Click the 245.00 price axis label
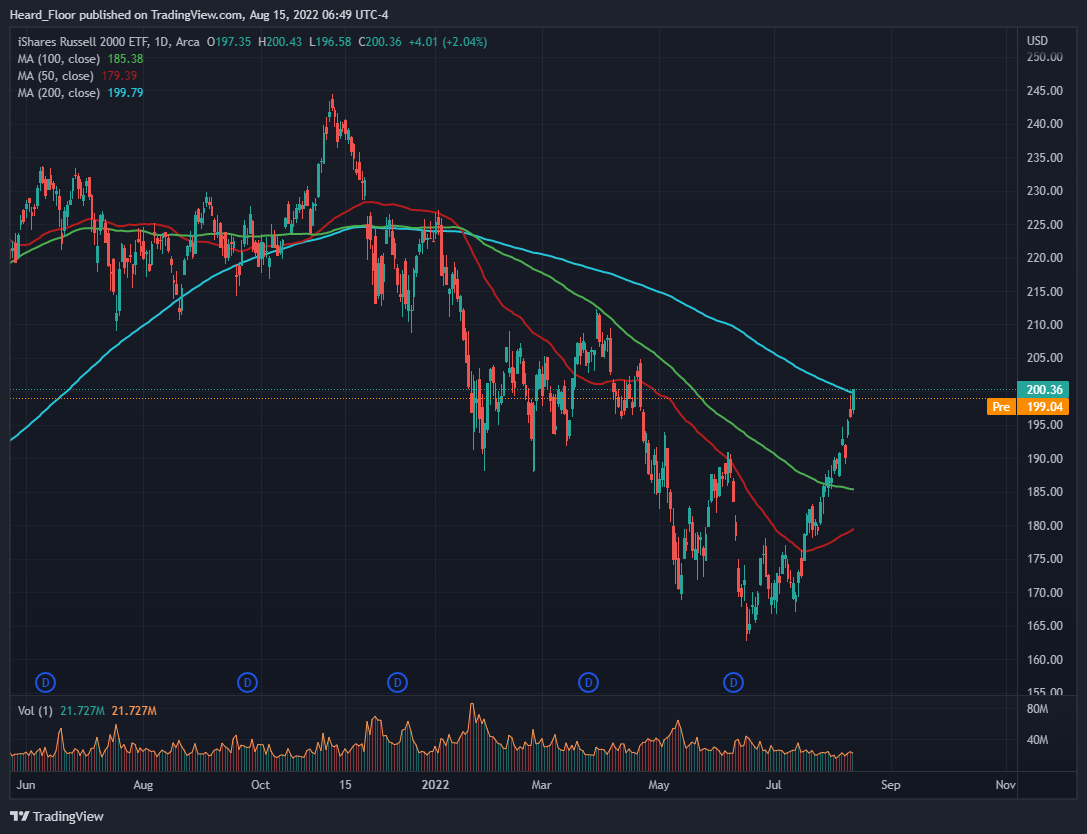This screenshot has width=1087, height=834. (x=1044, y=91)
